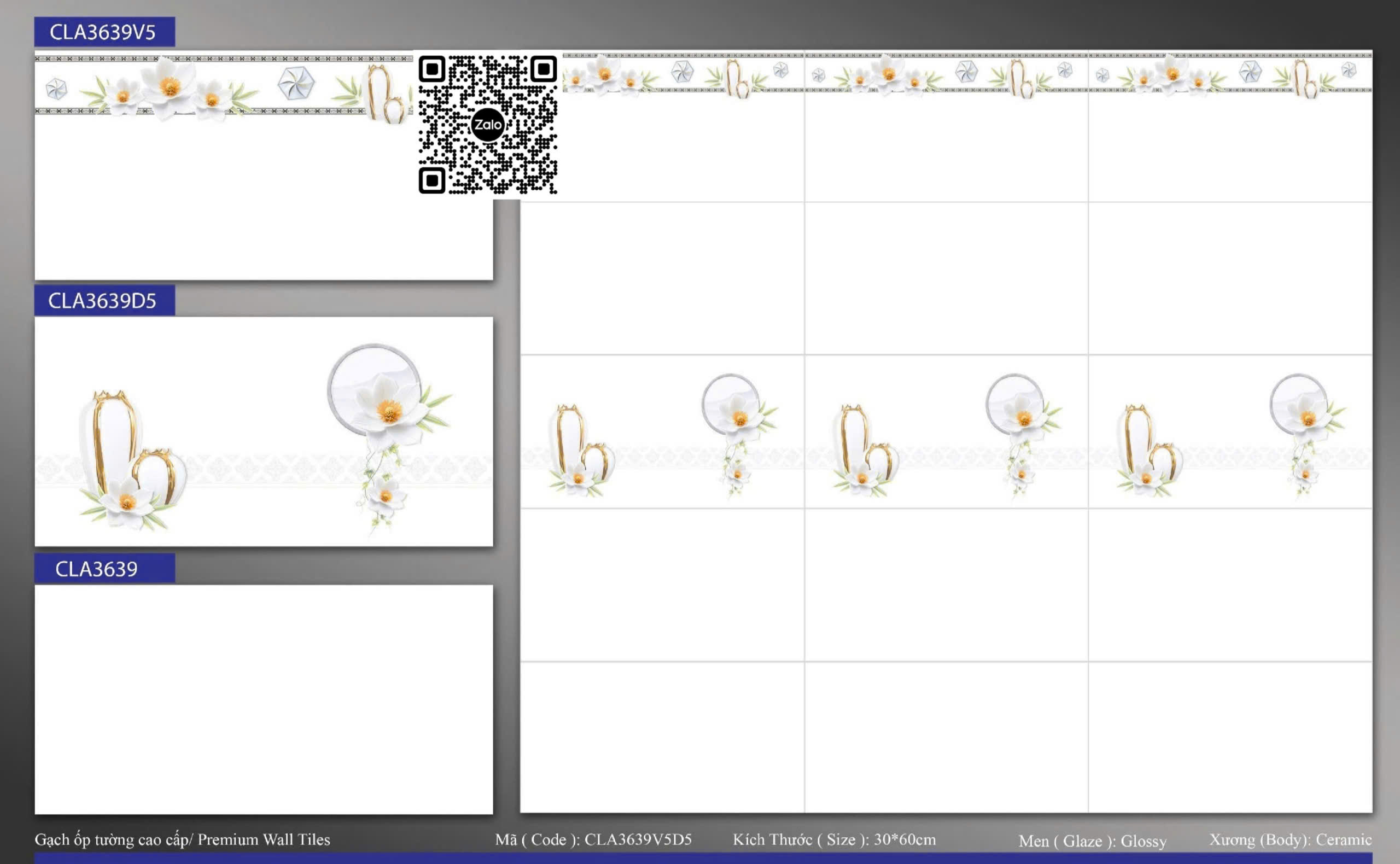Open the plain CLA3639 tile thumbnail

pyautogui.click(x=264, y=699)
